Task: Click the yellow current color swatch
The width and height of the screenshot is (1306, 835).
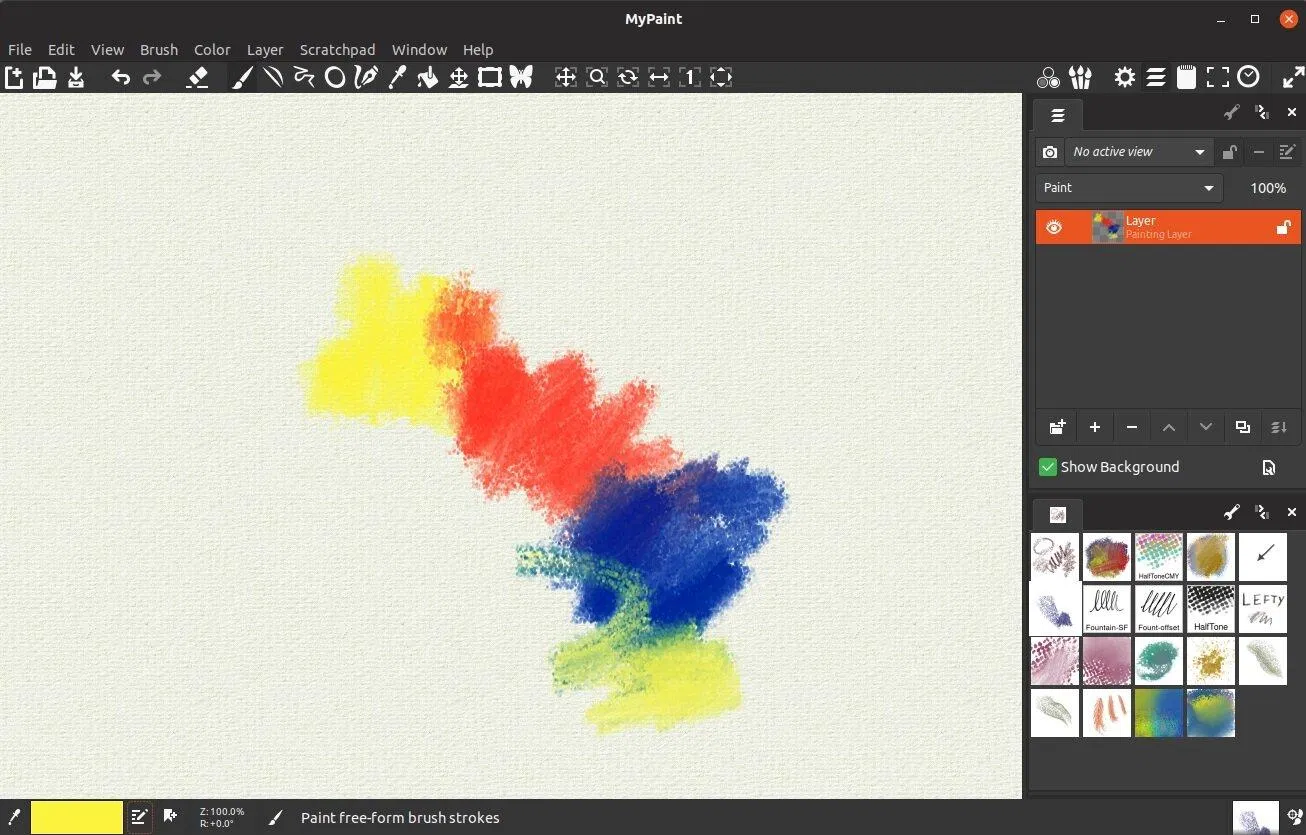Action: pos(77,817)
